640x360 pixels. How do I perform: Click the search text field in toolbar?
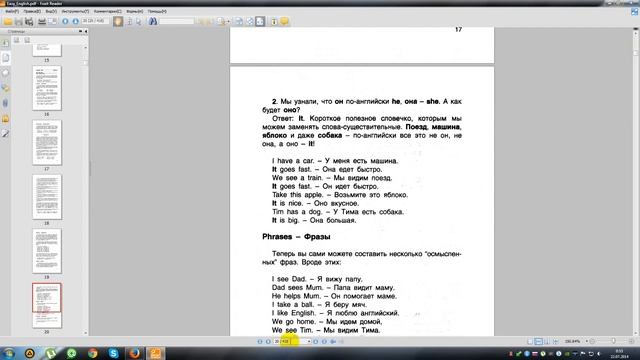[176, 21]
